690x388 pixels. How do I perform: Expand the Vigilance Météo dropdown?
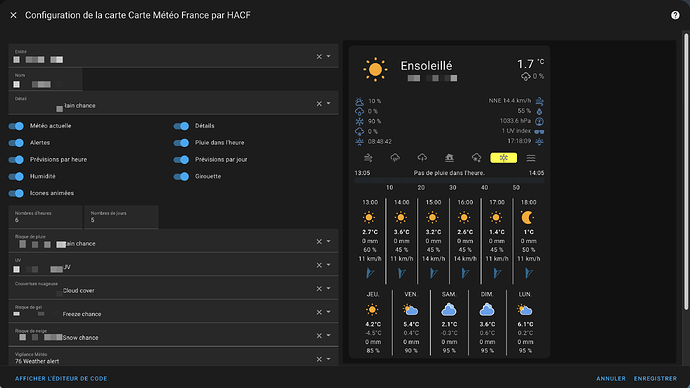tap(329, 359)
